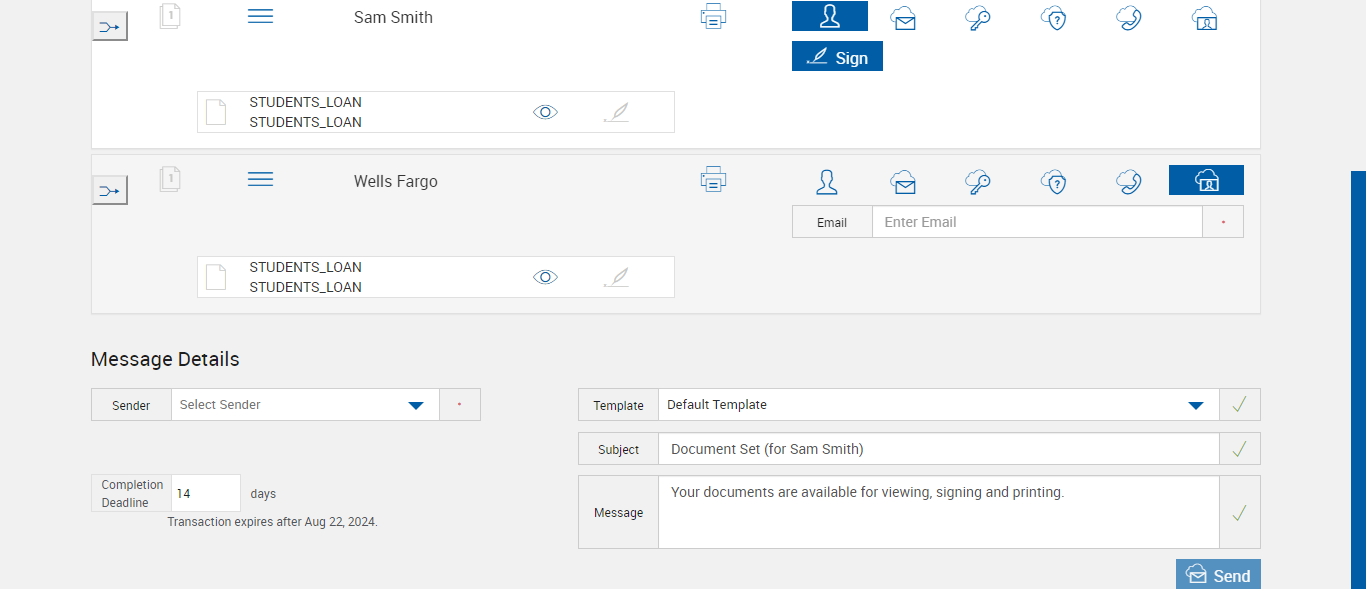
Task: Expand the Default Template dropdown
Action: tap(1195, 405)
